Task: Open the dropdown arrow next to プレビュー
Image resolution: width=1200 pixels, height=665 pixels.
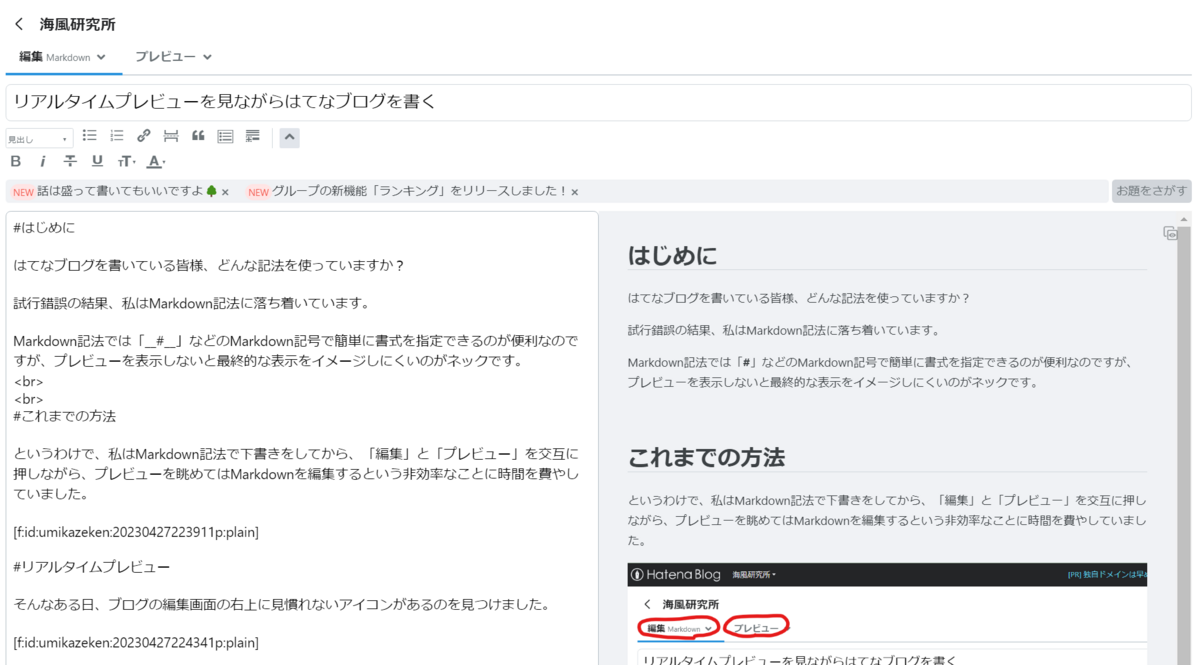Action: tap(207, 57)
